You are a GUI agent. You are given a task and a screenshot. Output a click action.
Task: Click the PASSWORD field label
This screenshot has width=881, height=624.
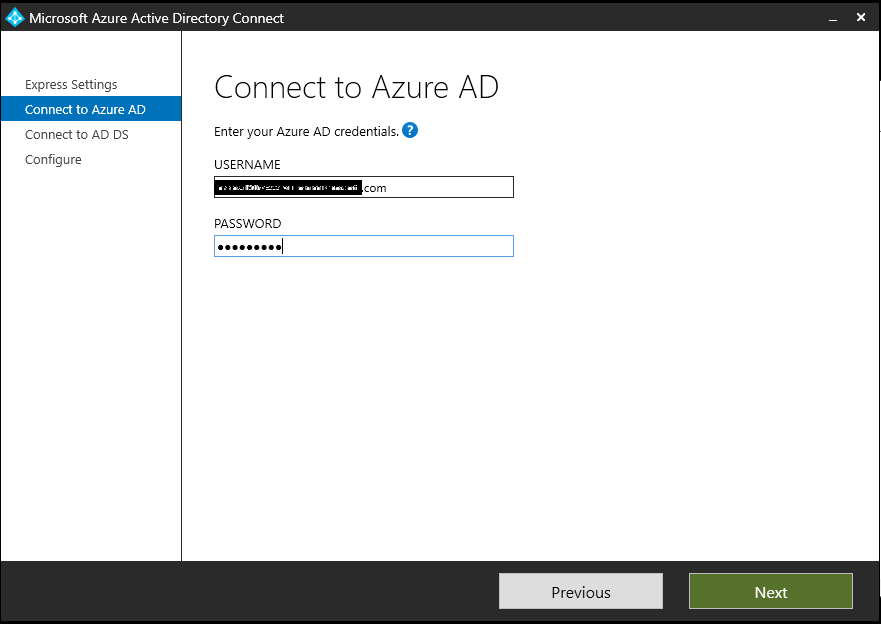click(x=248, y=224)
